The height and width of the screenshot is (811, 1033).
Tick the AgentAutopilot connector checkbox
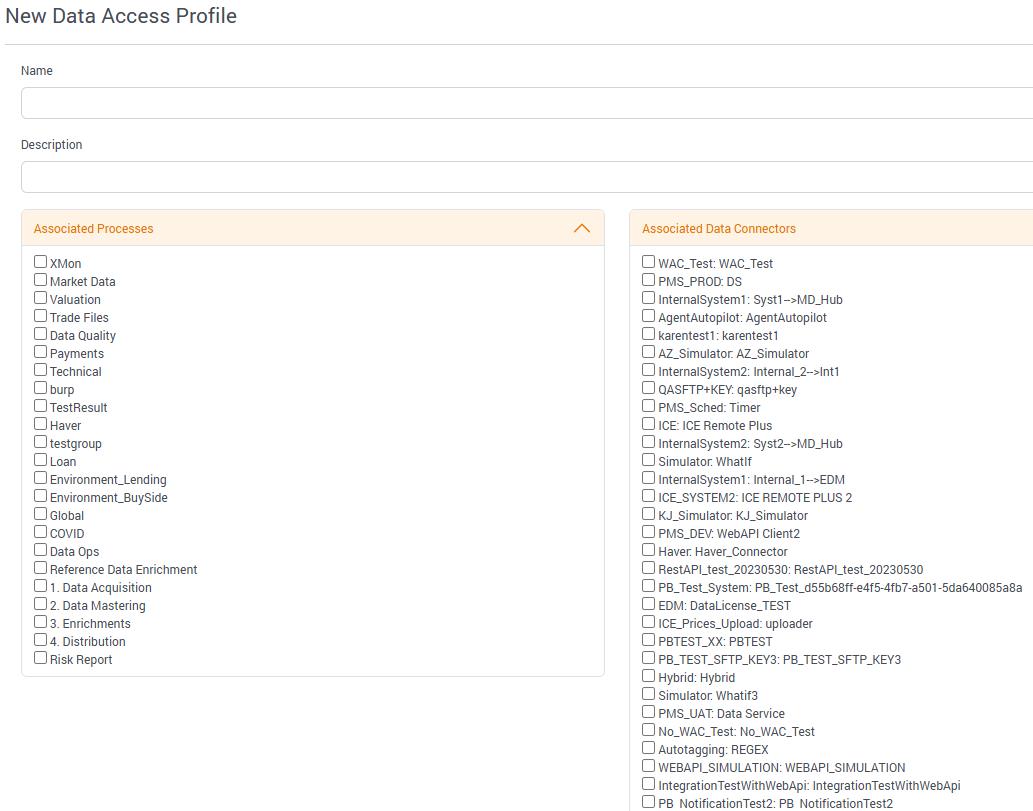[x=649, y=316]
